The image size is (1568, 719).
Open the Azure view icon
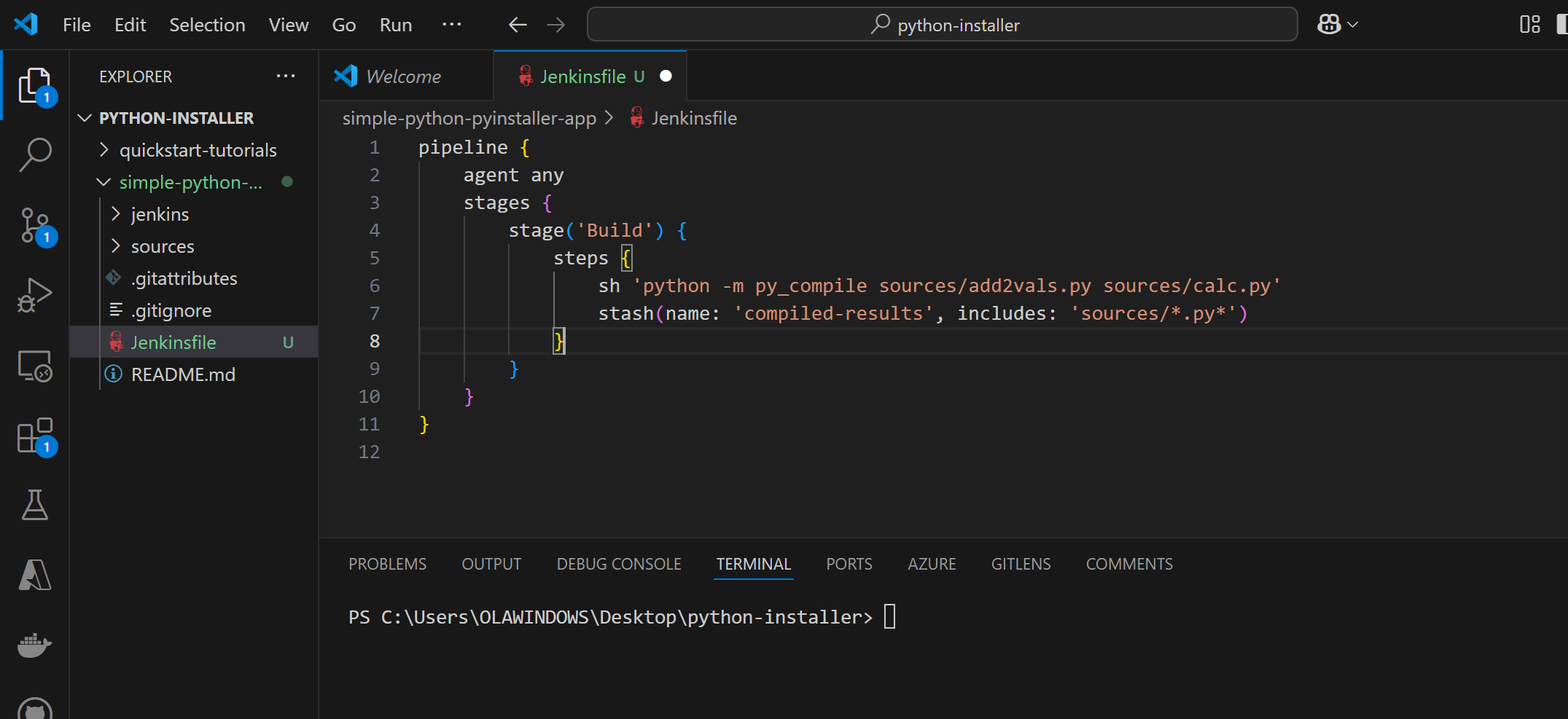coord(34,575)
